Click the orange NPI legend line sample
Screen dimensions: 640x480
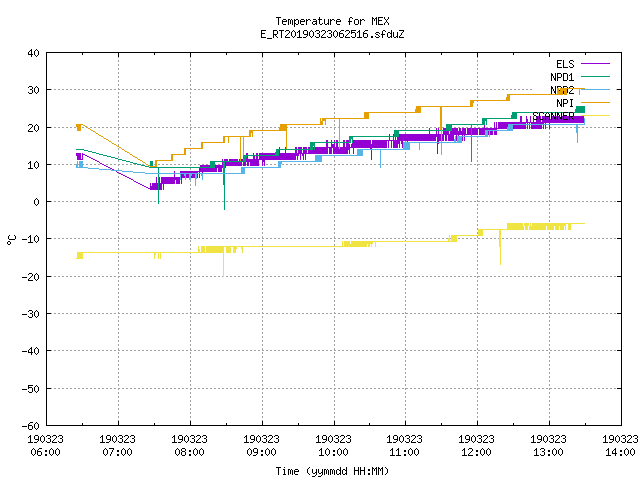[595, 102]
